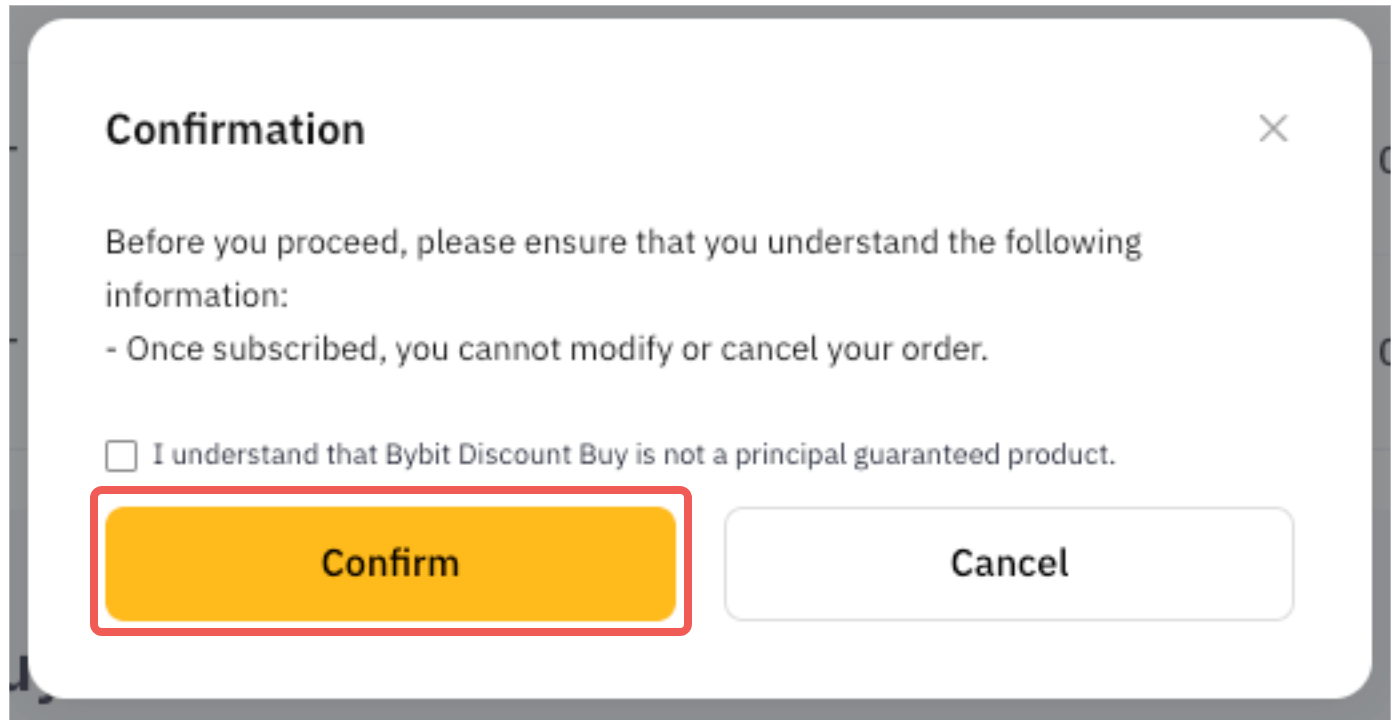The image size is (1398, 728).
Task: Click the "Once subscribed" warning line
Action: (x=546, y=350)
